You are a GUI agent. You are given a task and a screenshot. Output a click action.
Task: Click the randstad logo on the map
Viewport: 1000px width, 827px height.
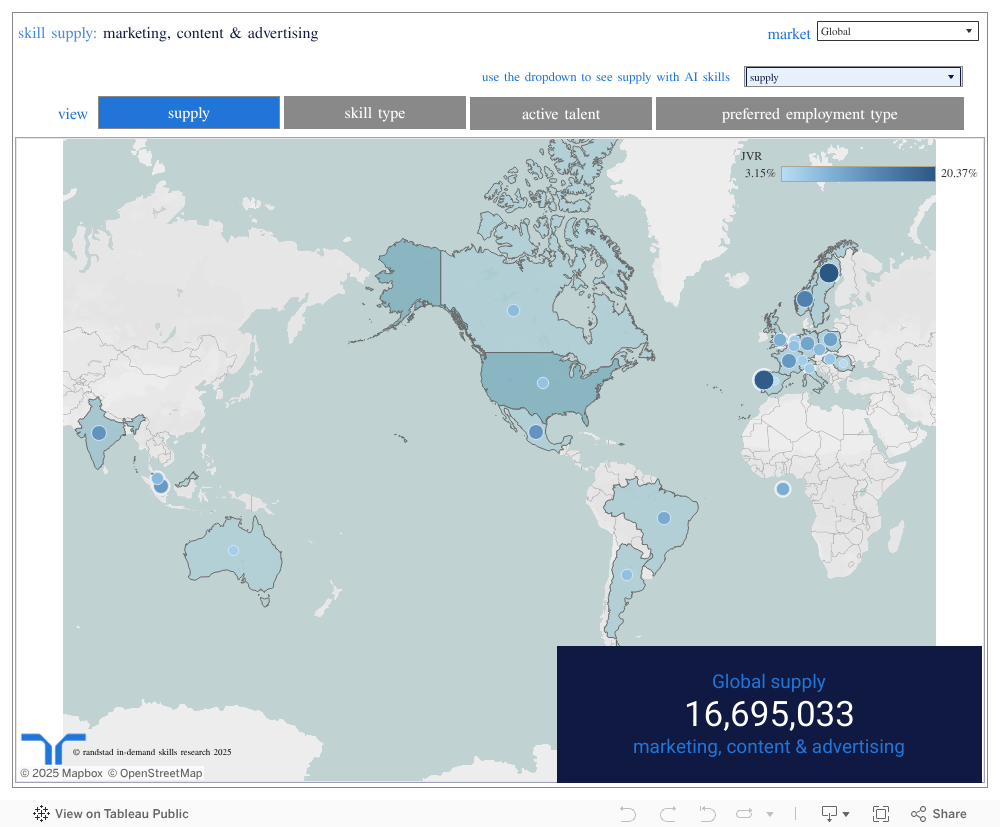55,746
